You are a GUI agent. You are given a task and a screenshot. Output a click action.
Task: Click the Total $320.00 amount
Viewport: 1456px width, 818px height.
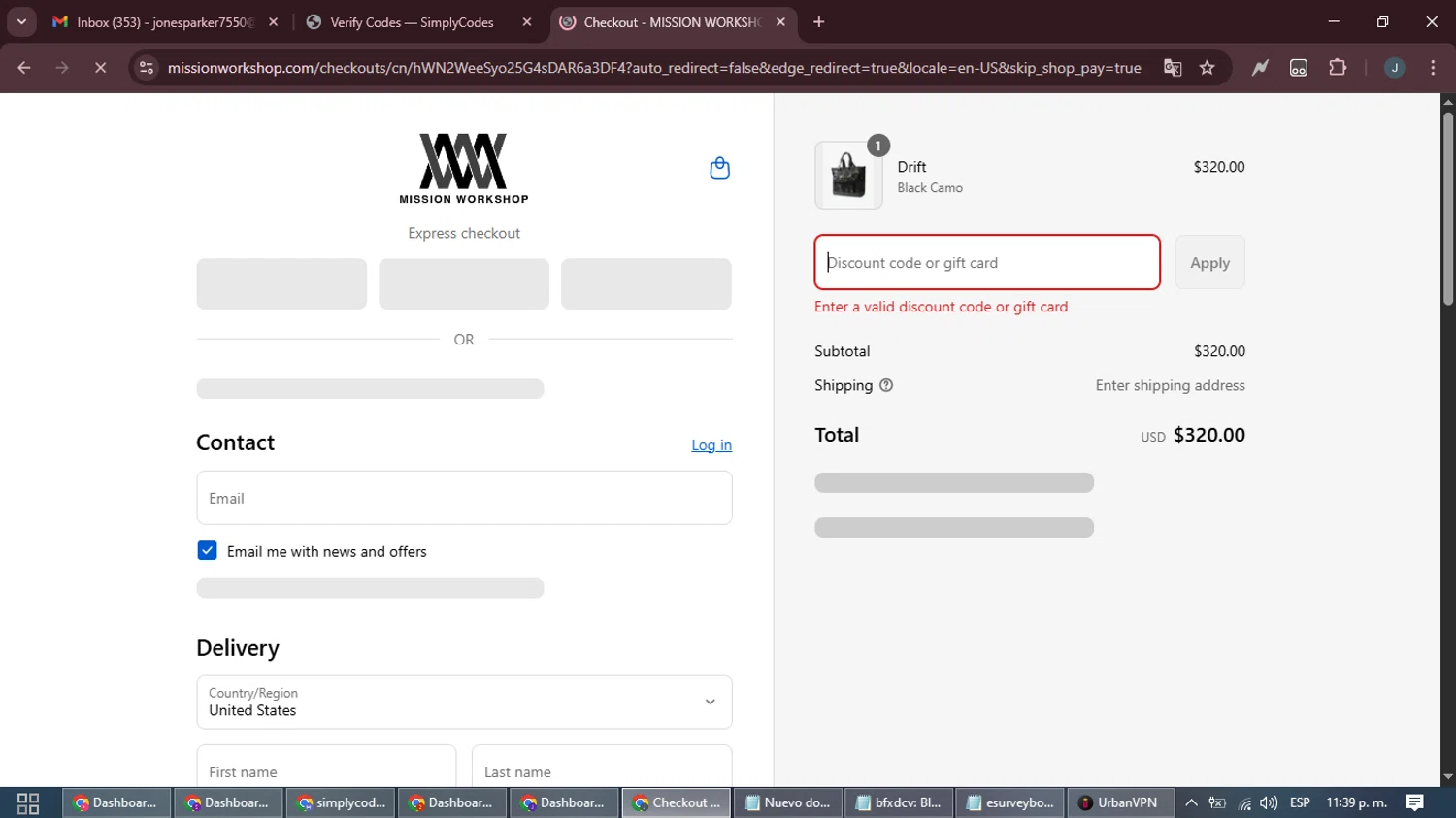click(1208, 435)
